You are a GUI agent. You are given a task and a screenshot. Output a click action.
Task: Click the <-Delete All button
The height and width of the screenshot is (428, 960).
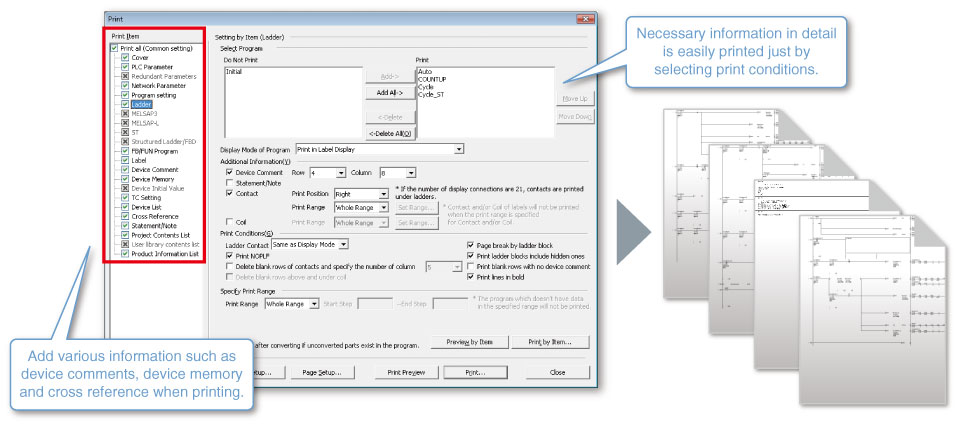click(x=389, y=133)
